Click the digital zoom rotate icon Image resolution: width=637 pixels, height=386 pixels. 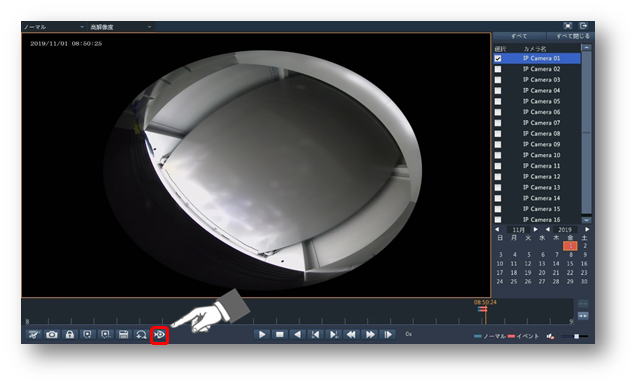(141, 334)
